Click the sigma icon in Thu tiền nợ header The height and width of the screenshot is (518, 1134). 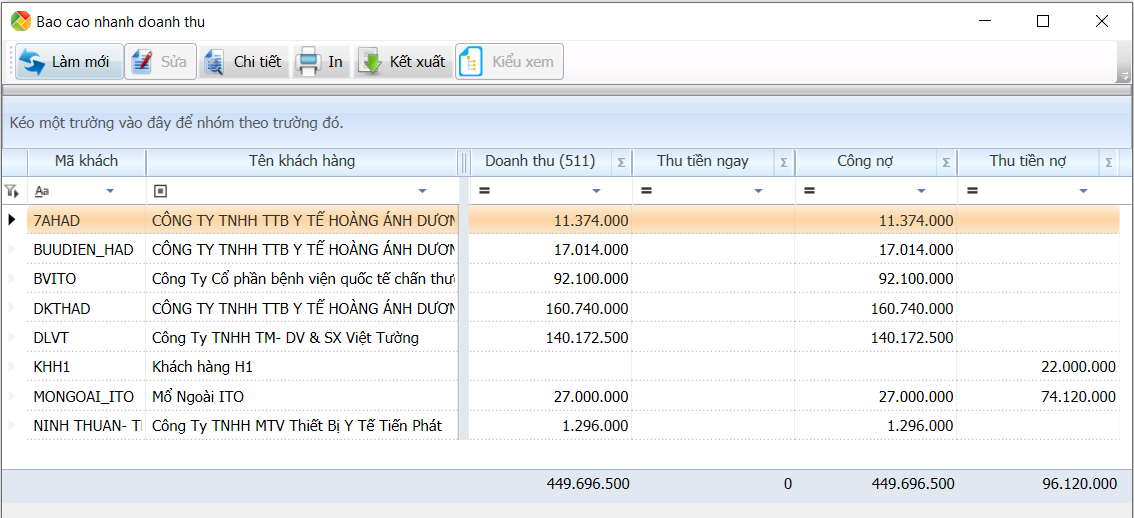(x=1108, y=162)
